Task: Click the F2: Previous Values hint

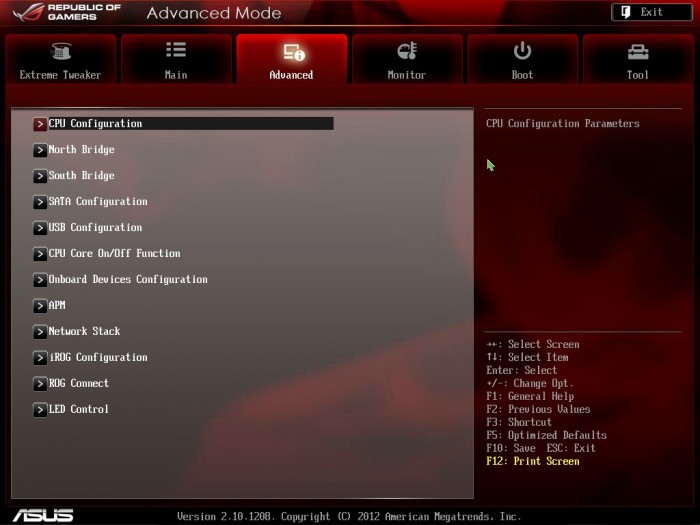Action: tap(538, 409)
